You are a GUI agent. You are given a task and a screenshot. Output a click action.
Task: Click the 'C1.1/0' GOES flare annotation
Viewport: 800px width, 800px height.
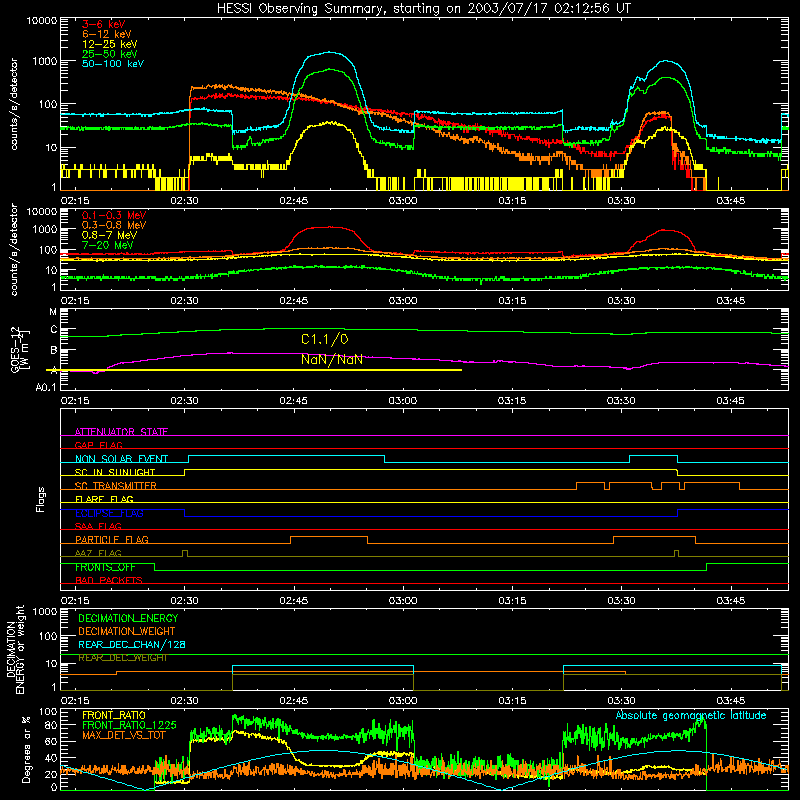(325, 339)
